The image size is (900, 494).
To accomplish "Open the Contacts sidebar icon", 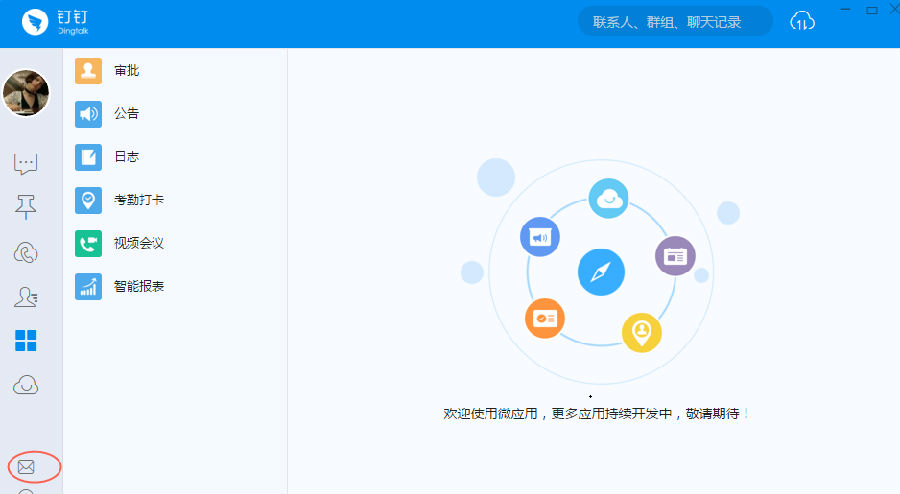I will [25, 297].
